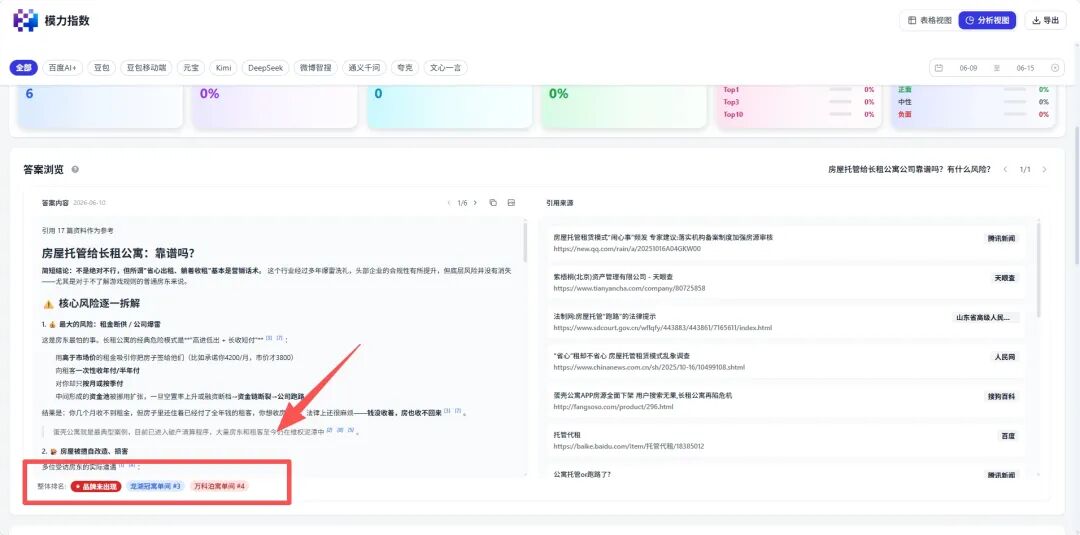
Task: Click the 龙湖冠寓单间 #3 tag
Action: coord(155,486)
